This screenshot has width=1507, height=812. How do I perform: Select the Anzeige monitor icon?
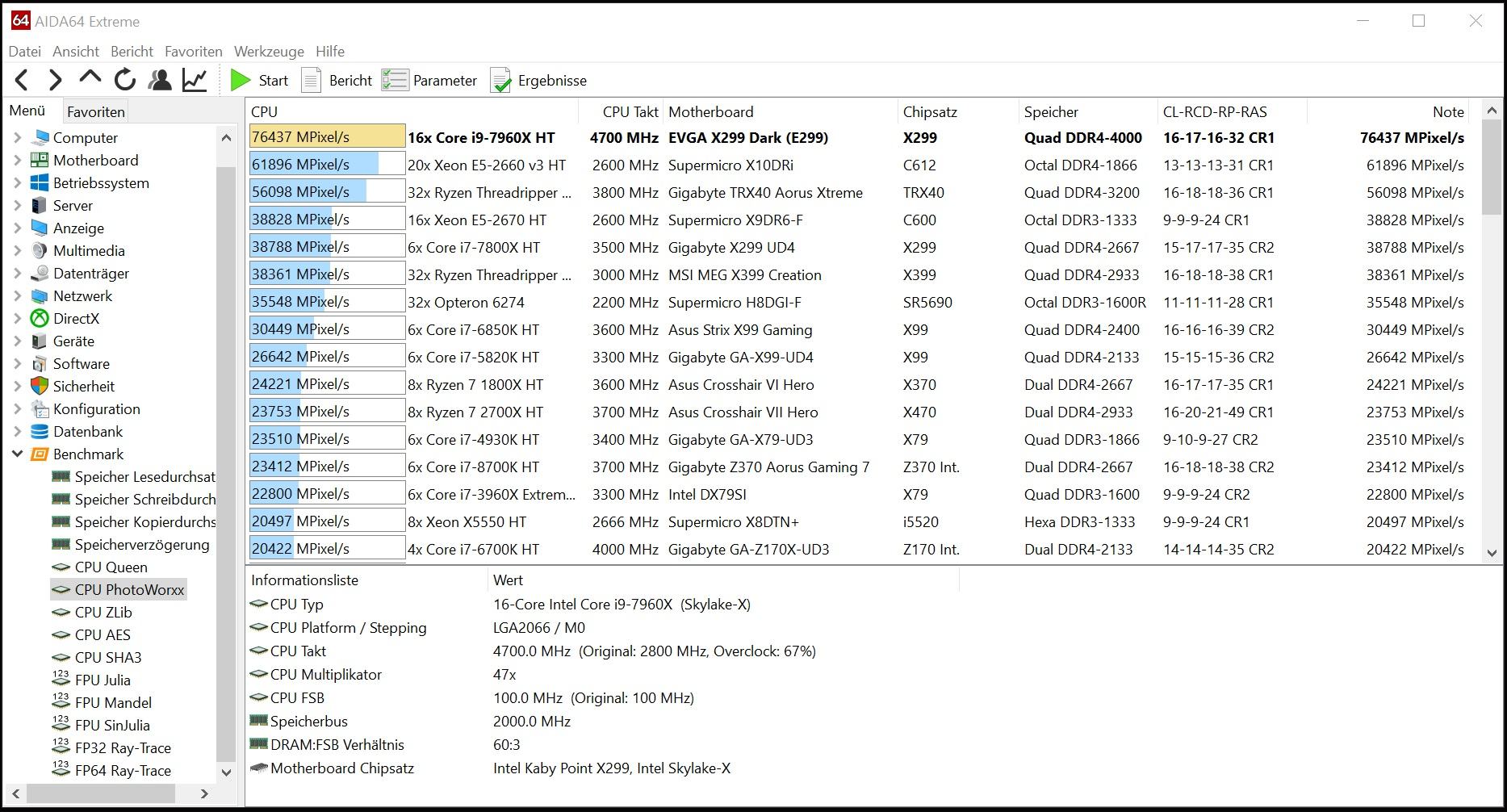pos(40,228)
